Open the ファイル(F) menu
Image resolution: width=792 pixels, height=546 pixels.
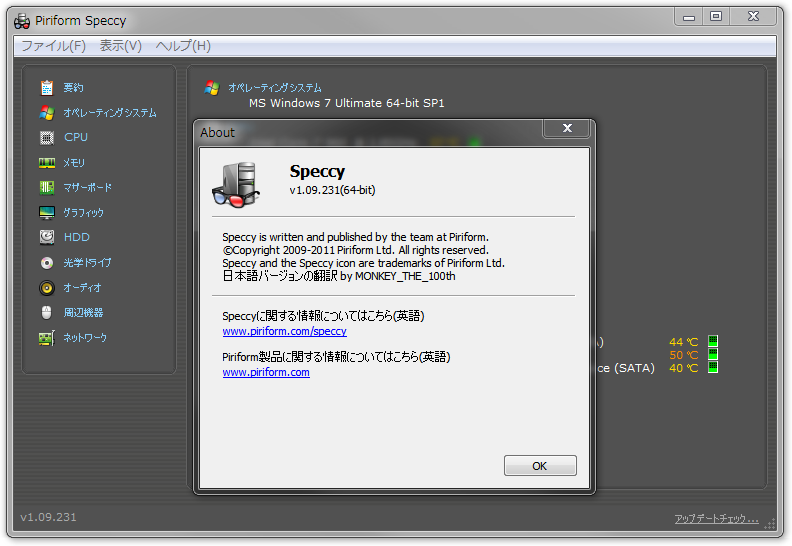coord(54,46)
